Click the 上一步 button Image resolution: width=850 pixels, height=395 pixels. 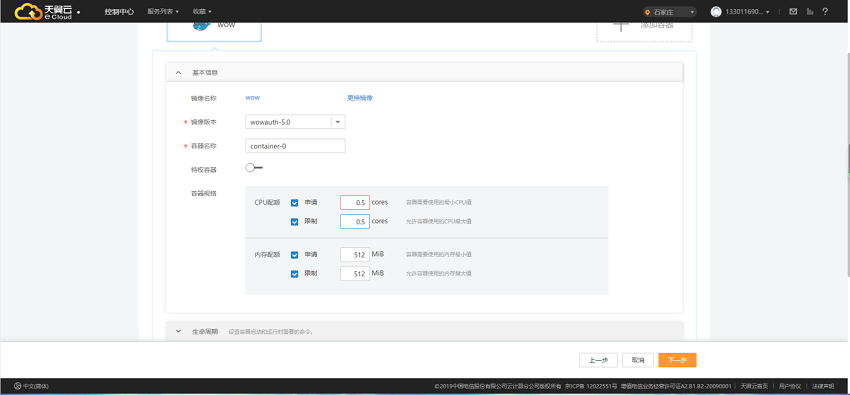coord(598,360)
